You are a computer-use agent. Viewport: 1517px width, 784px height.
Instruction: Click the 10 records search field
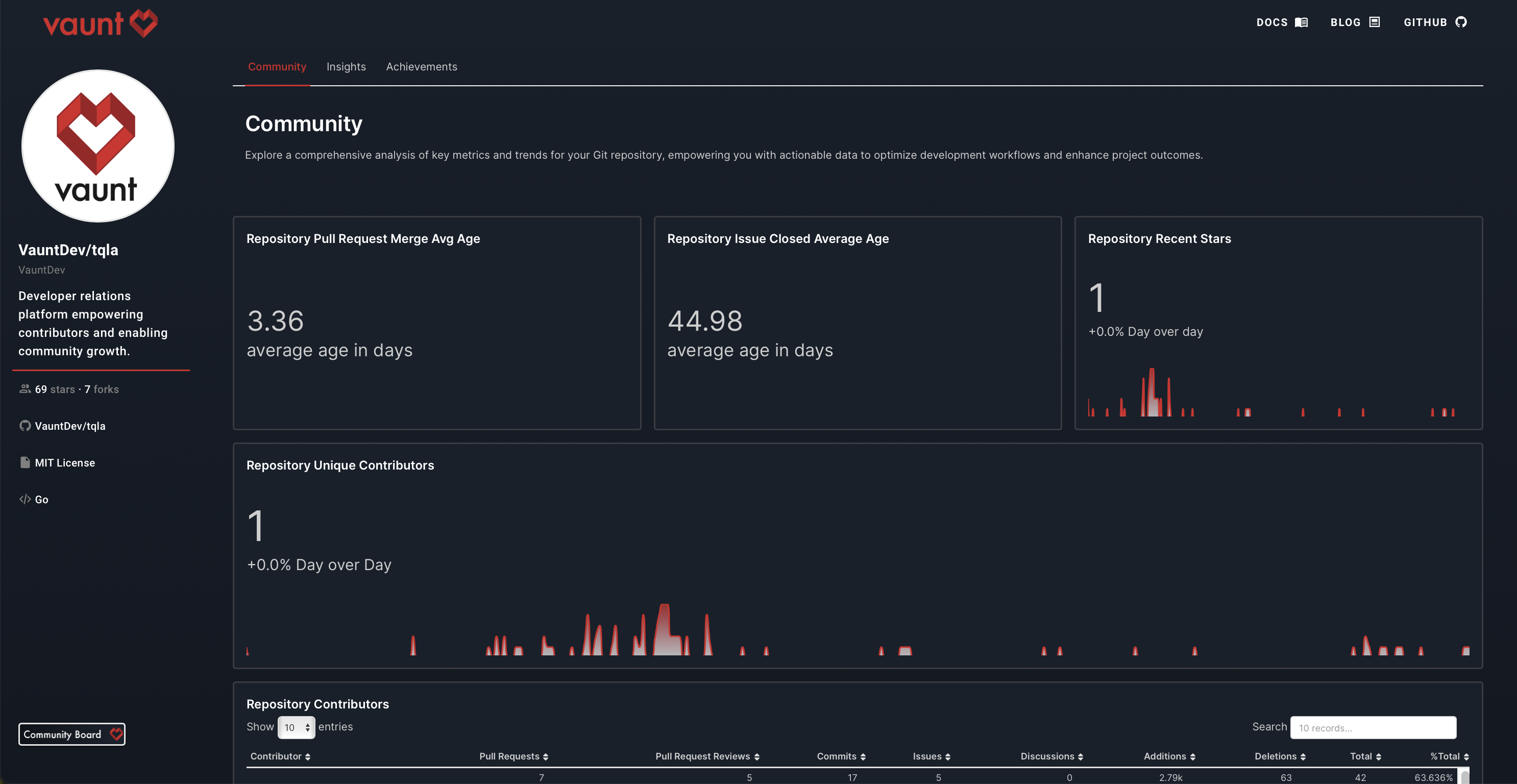(x=1373, y=727)
